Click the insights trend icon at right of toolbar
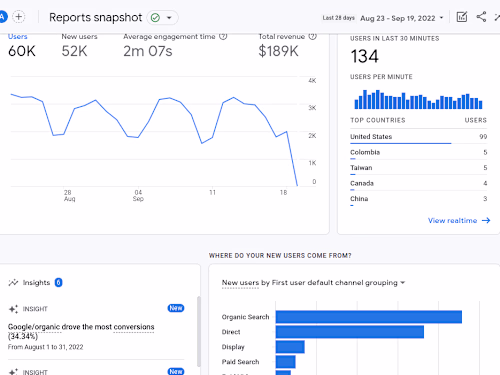This screenshot has height=375, width=500. (x=497, y=17)
